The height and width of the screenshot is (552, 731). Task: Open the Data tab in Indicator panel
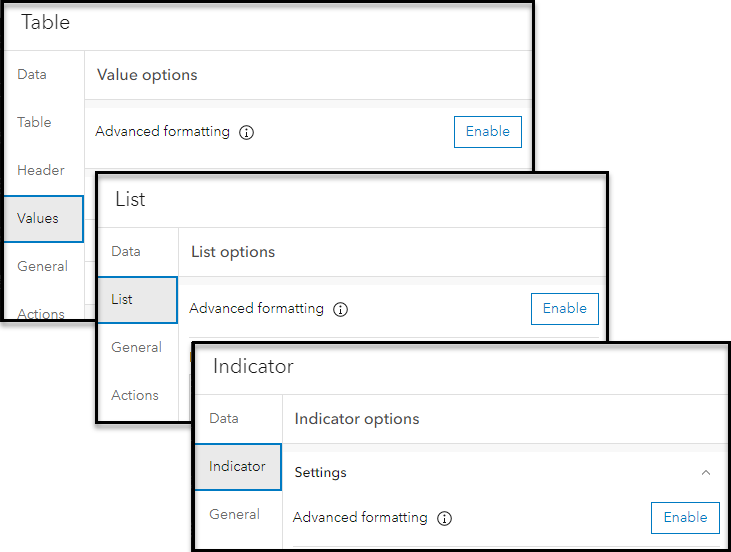pos(224,419)
